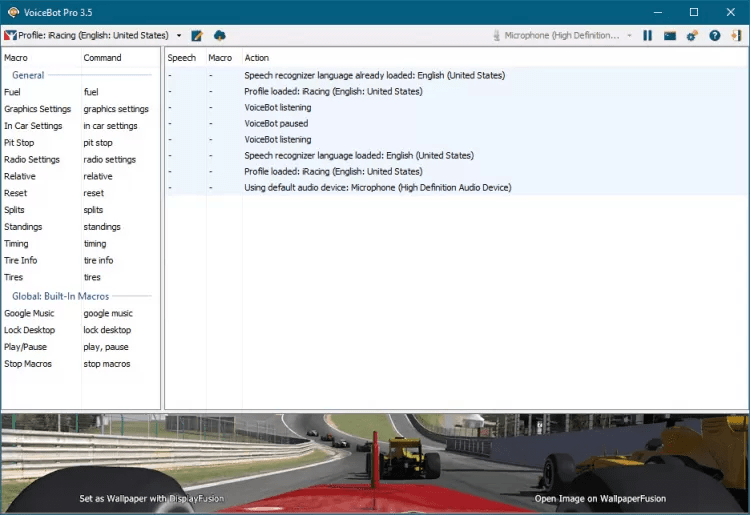Click Set as Wallpaper with DisplayFusion link

[151, 498]
